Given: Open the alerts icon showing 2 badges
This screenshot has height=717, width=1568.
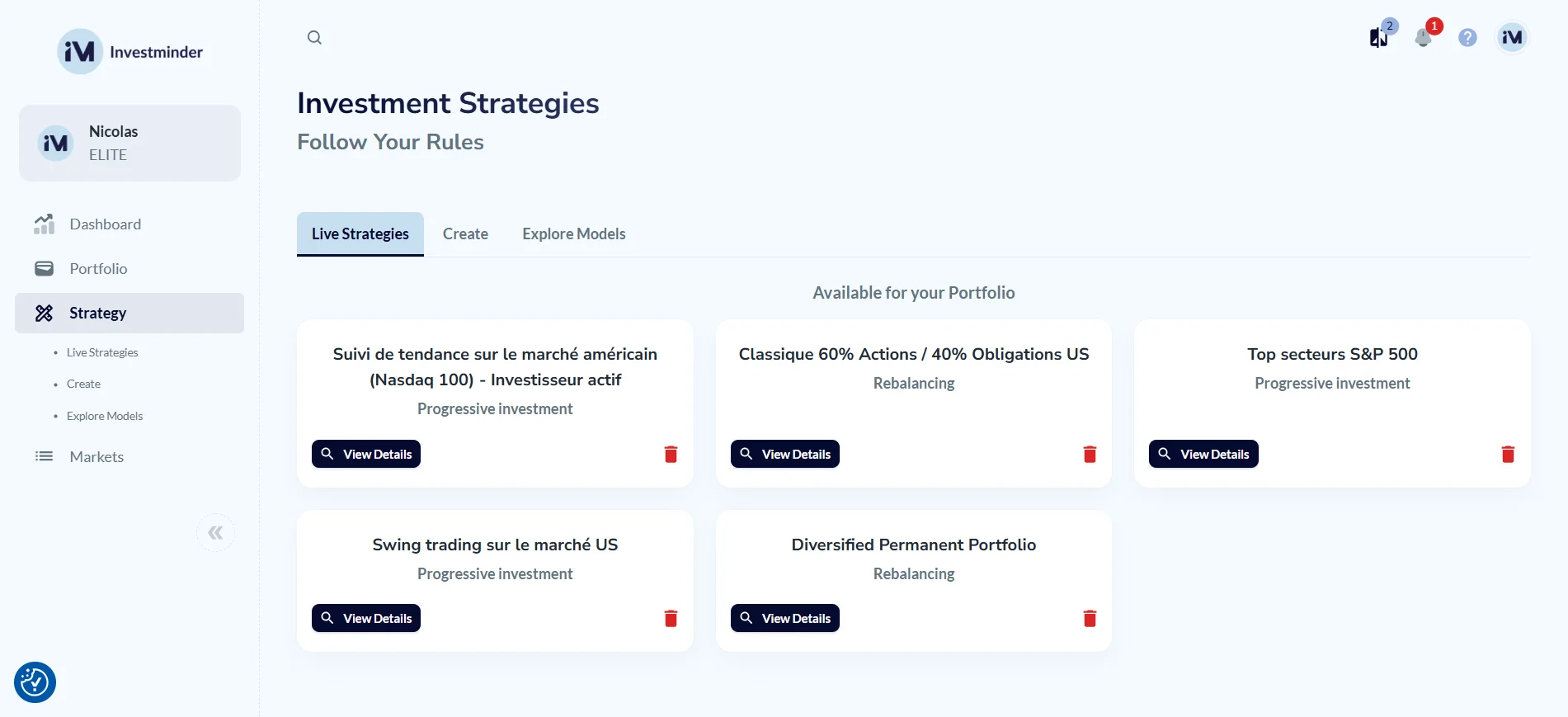Looking at the screenshot, I should 1377,37.
